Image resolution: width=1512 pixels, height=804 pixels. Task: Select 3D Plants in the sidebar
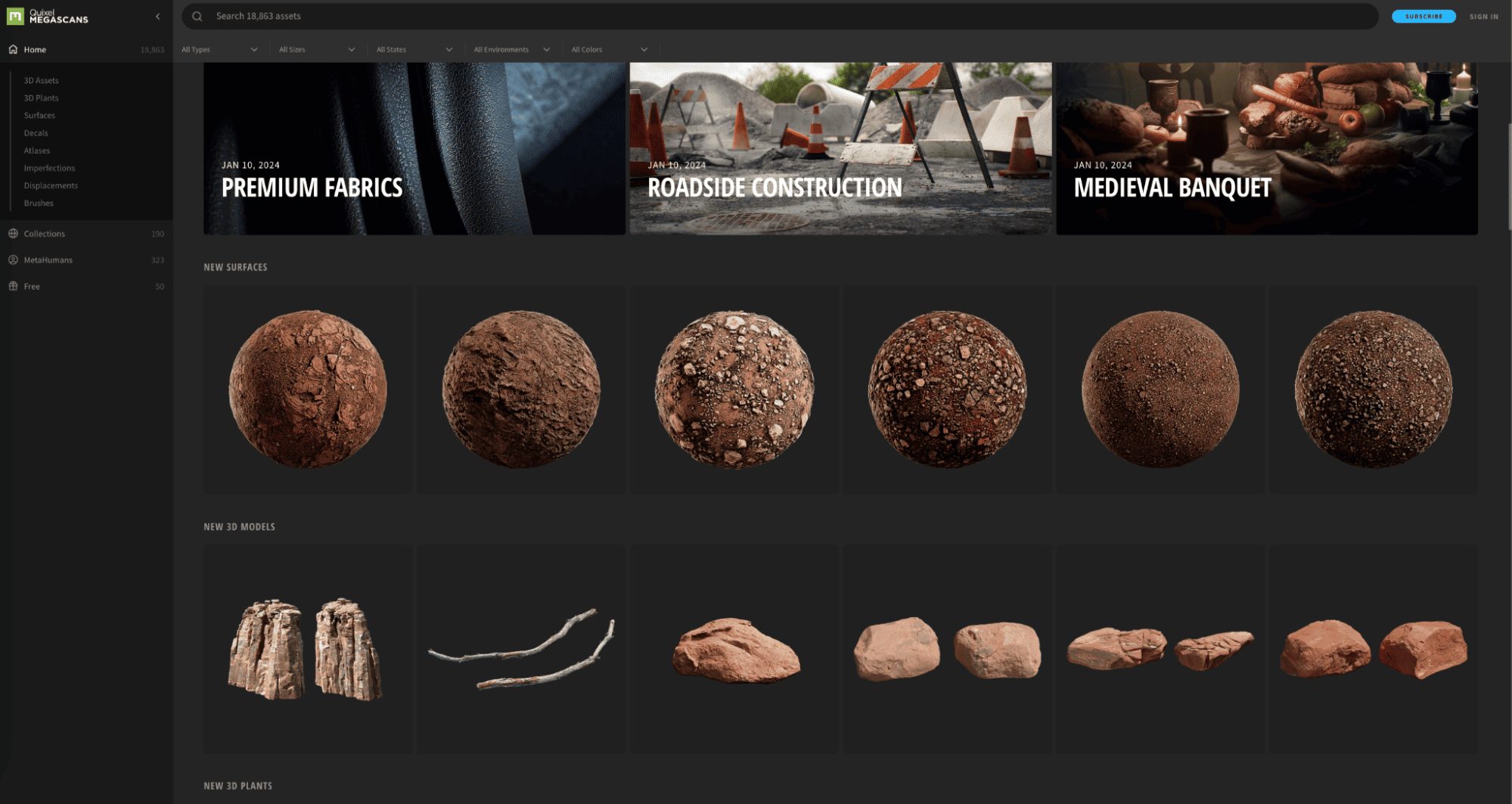point(41,98)
